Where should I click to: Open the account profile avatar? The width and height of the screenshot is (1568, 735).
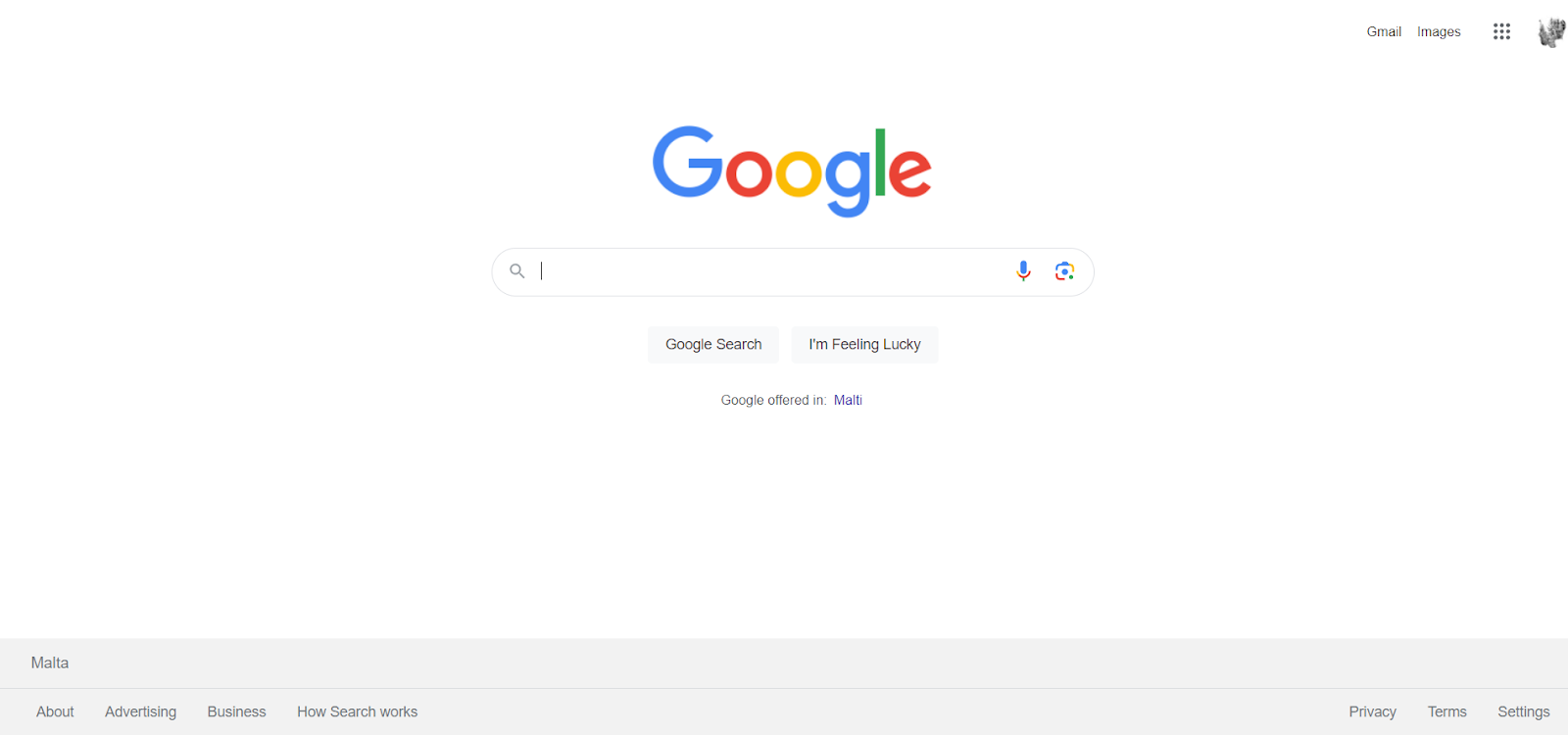point(1551,32)
